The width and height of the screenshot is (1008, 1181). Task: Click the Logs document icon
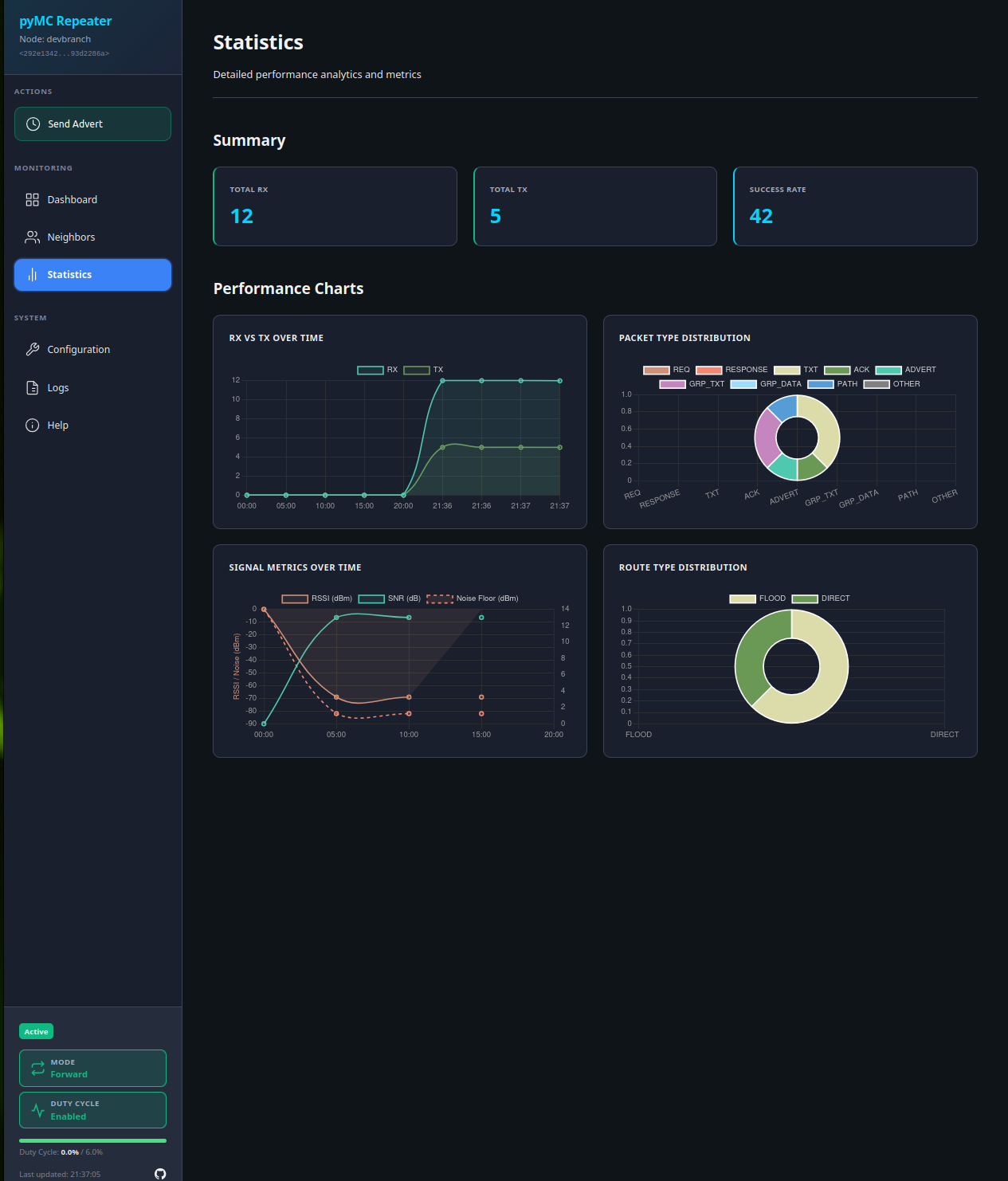(x=33, y=388)
